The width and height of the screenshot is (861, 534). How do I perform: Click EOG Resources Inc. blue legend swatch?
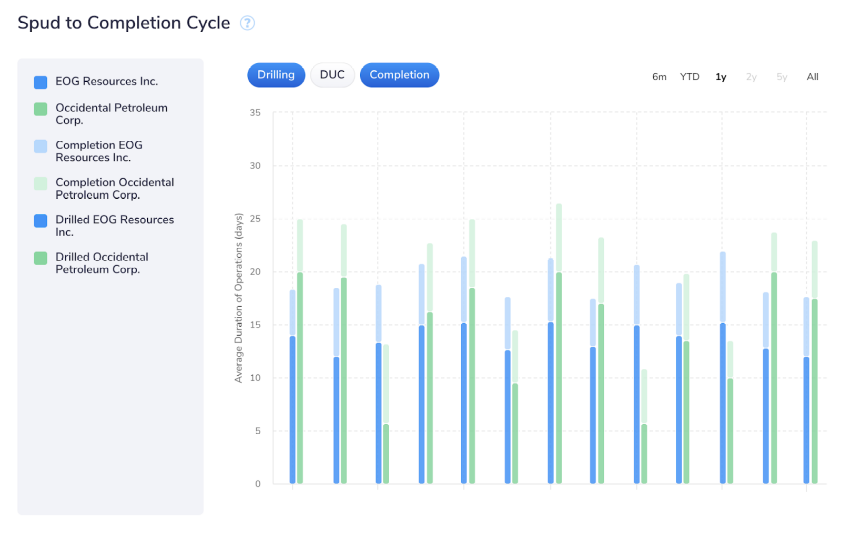(x=41, y=82)
